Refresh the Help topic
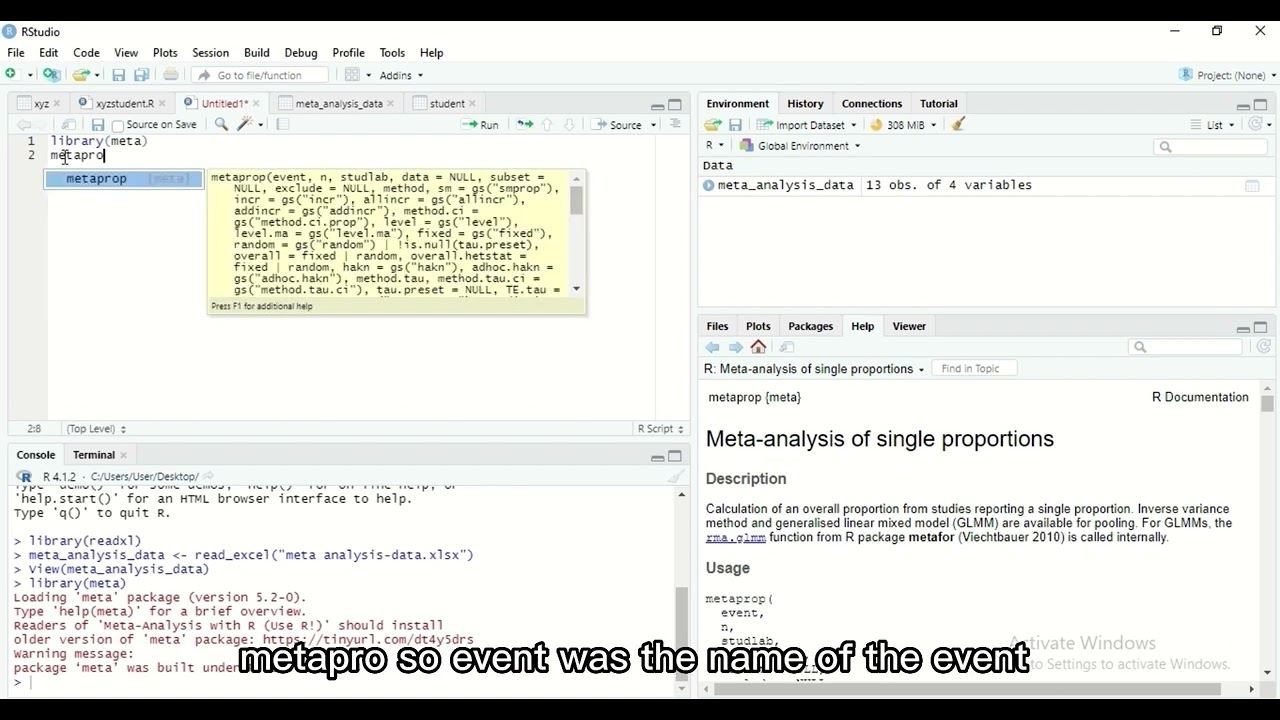Image resolution: width=1280 pixels, height=720 pixels. 1264,347
